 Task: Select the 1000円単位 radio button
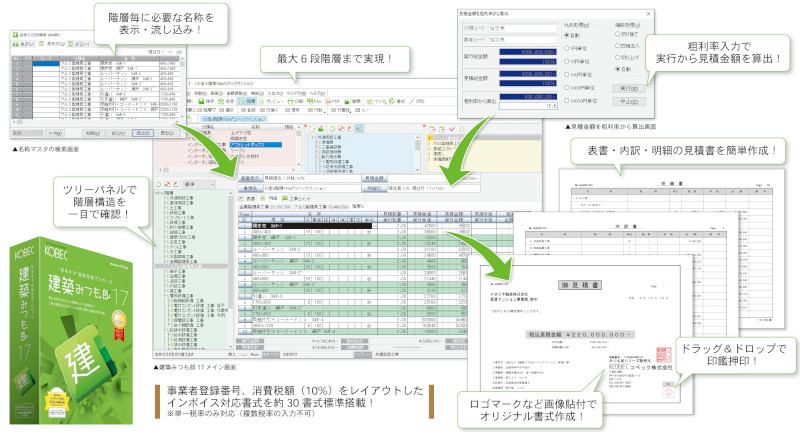click(x=566, y=88)
